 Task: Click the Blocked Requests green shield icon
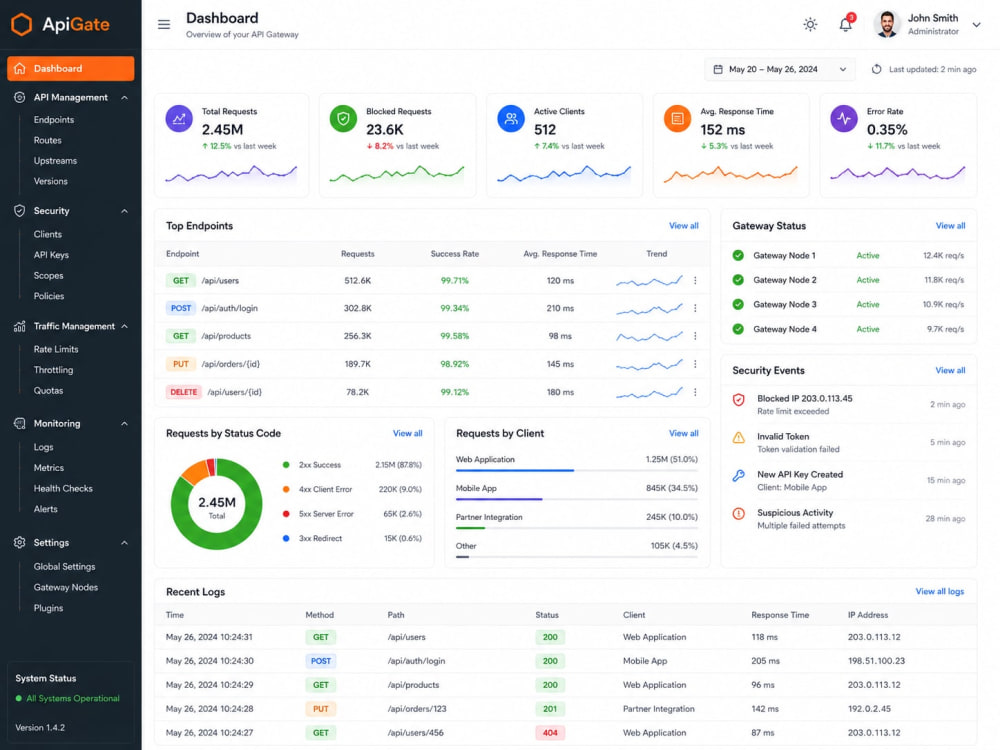click(343, 119)
